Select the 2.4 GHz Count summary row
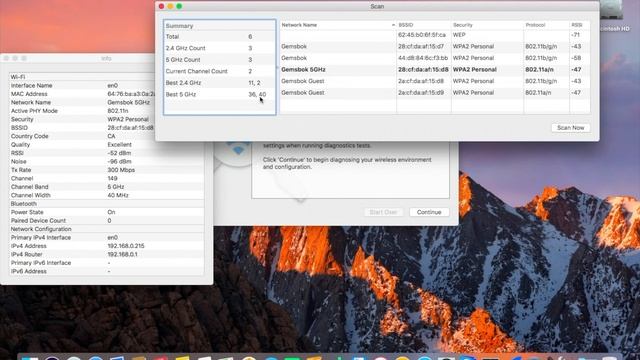The height and width of the screenshot is (360, 640). (220, 48)
